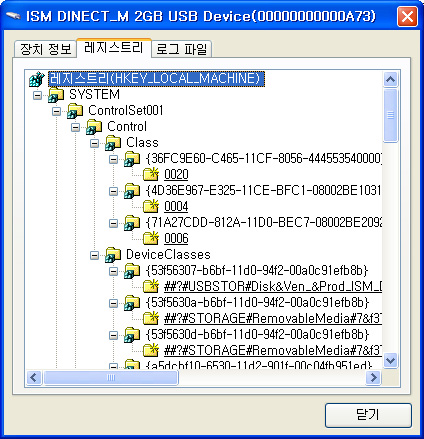
Task: Click the starred folder icon for 0004
Action: (x=151, y=206)
